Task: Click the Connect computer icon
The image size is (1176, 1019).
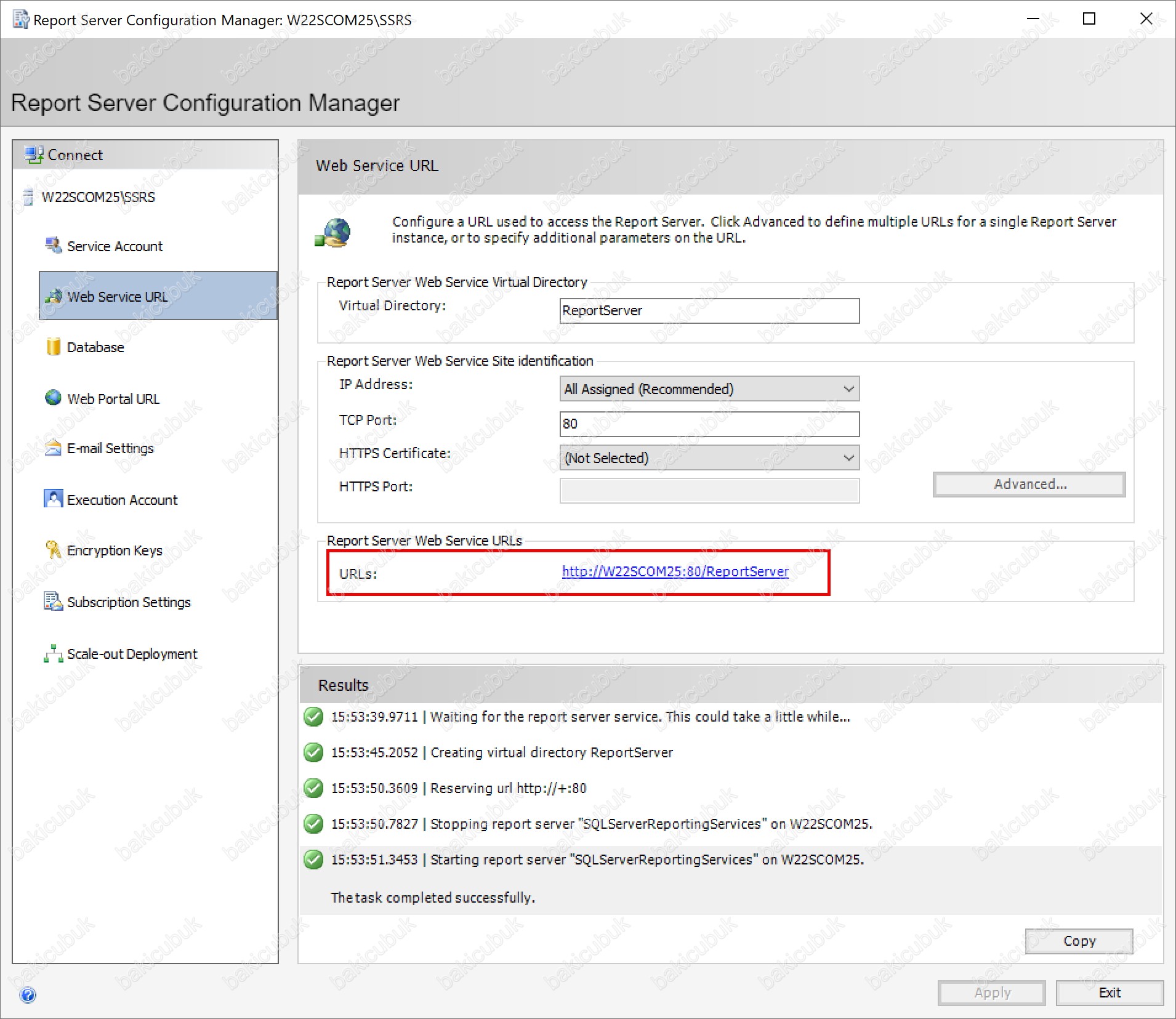Action: point(34,155)
